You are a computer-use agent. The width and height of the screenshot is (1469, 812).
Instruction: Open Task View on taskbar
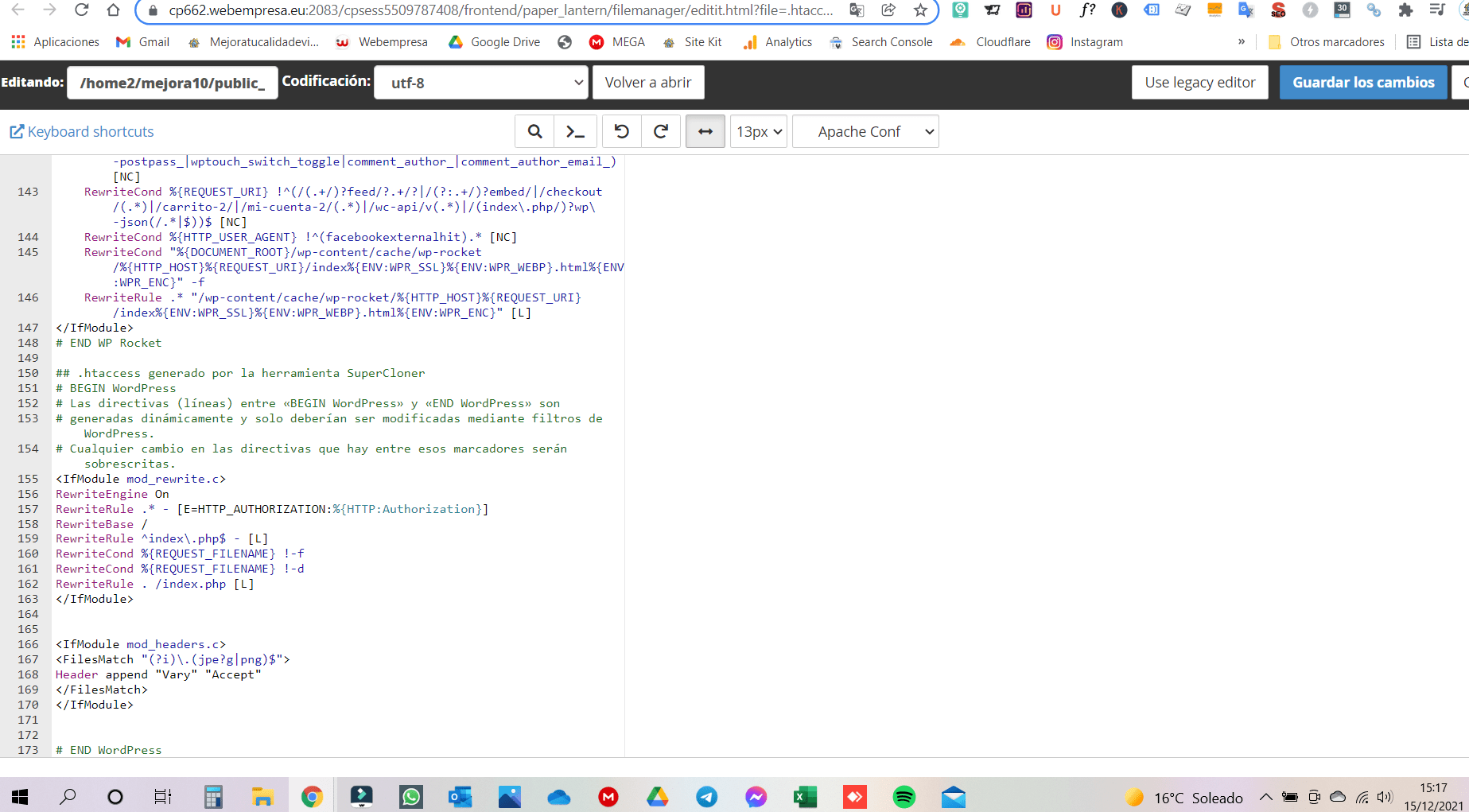click(x=162, y=796)
